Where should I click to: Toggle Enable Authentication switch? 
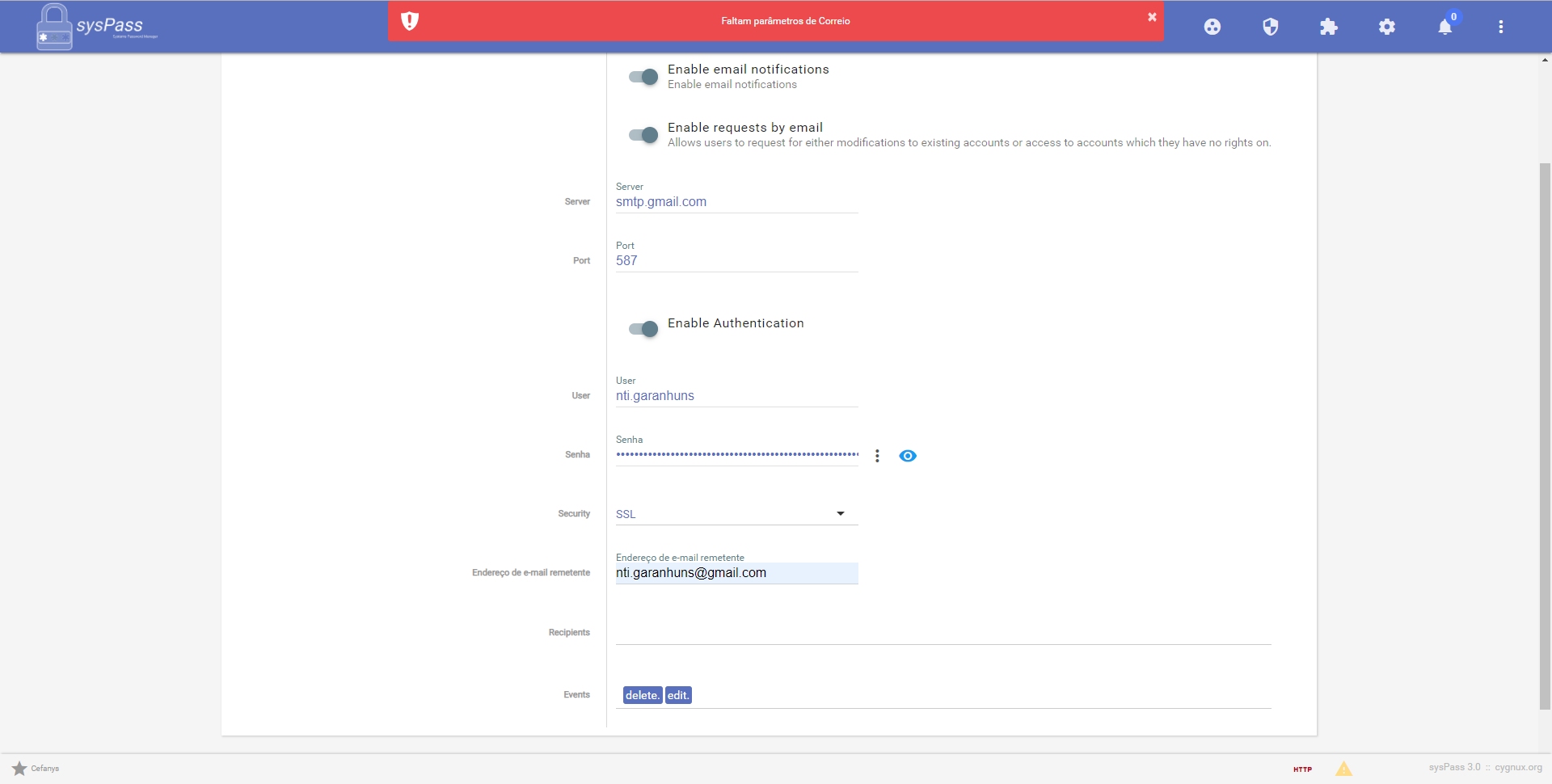pos(643,329)
